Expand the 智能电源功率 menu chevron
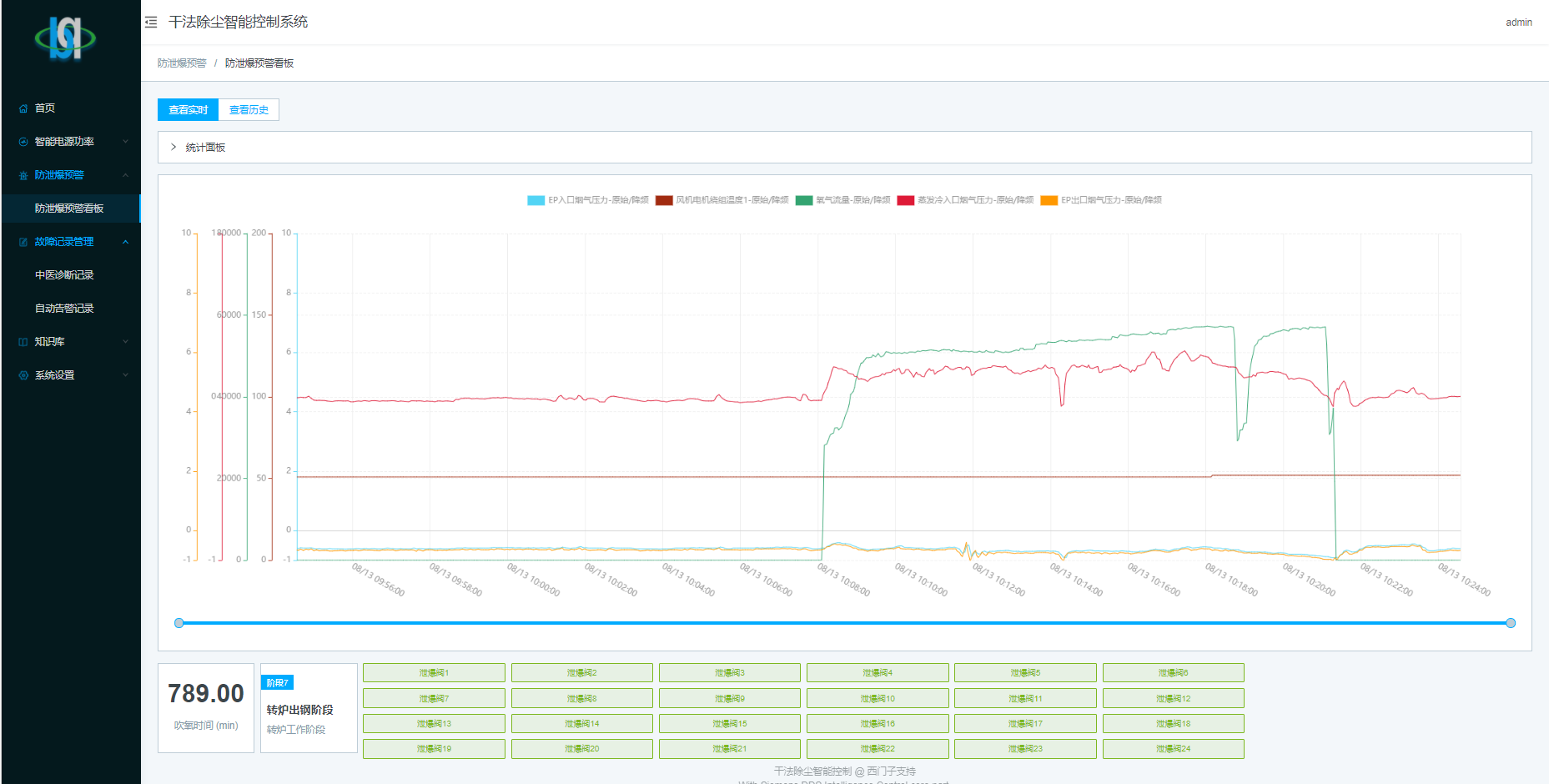The height and width of the screenshot is (784, 1549). click(x=125, y=142)
